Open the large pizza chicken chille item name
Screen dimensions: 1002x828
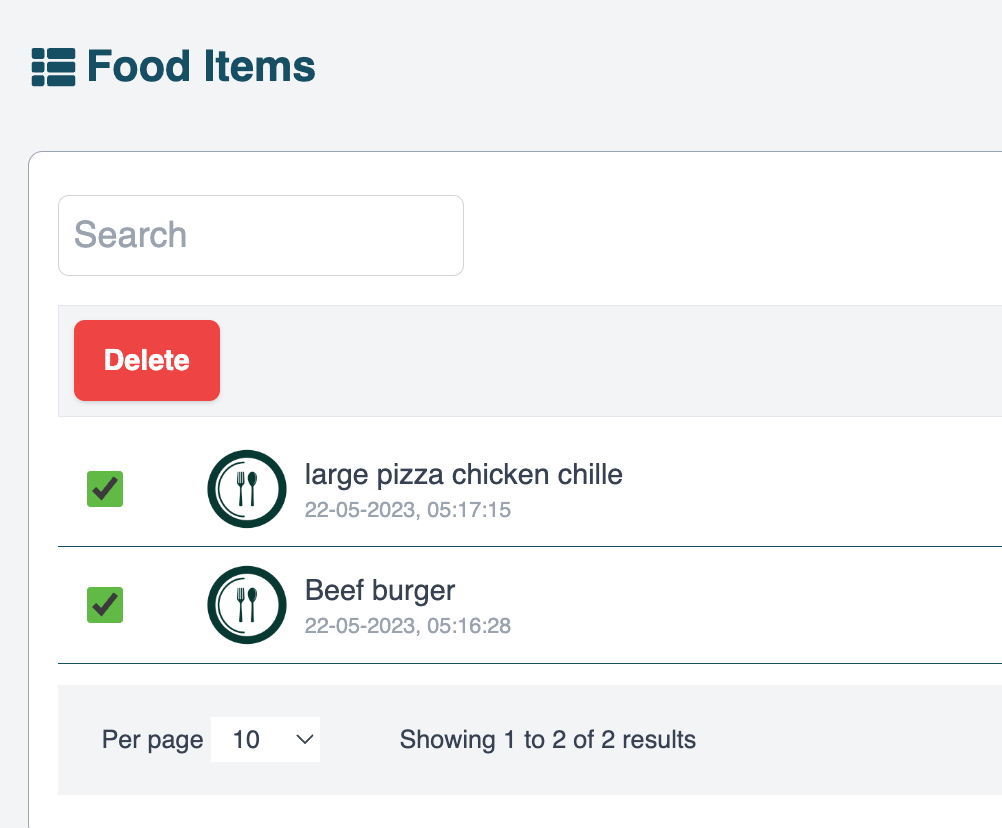(x=463, y=474)
